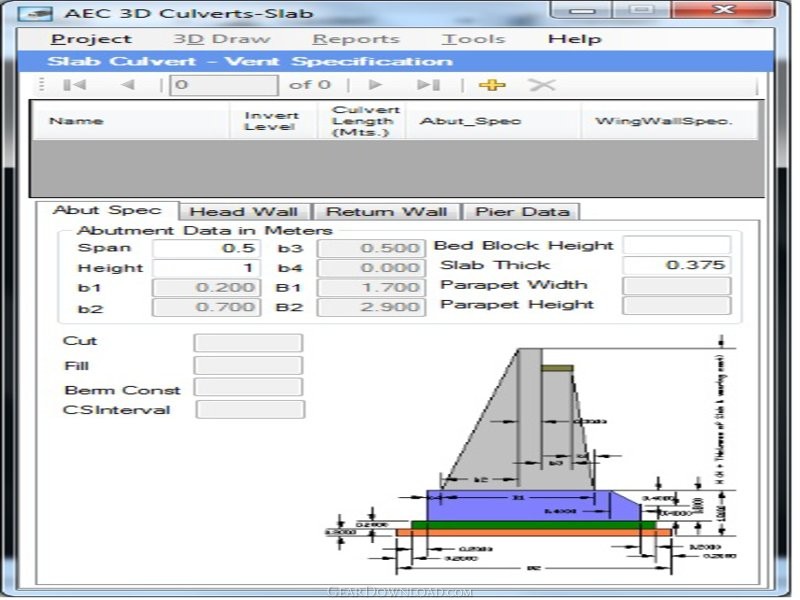Open the Reports menu
This screenshot has width=800, height=600.
click(356, 39)
